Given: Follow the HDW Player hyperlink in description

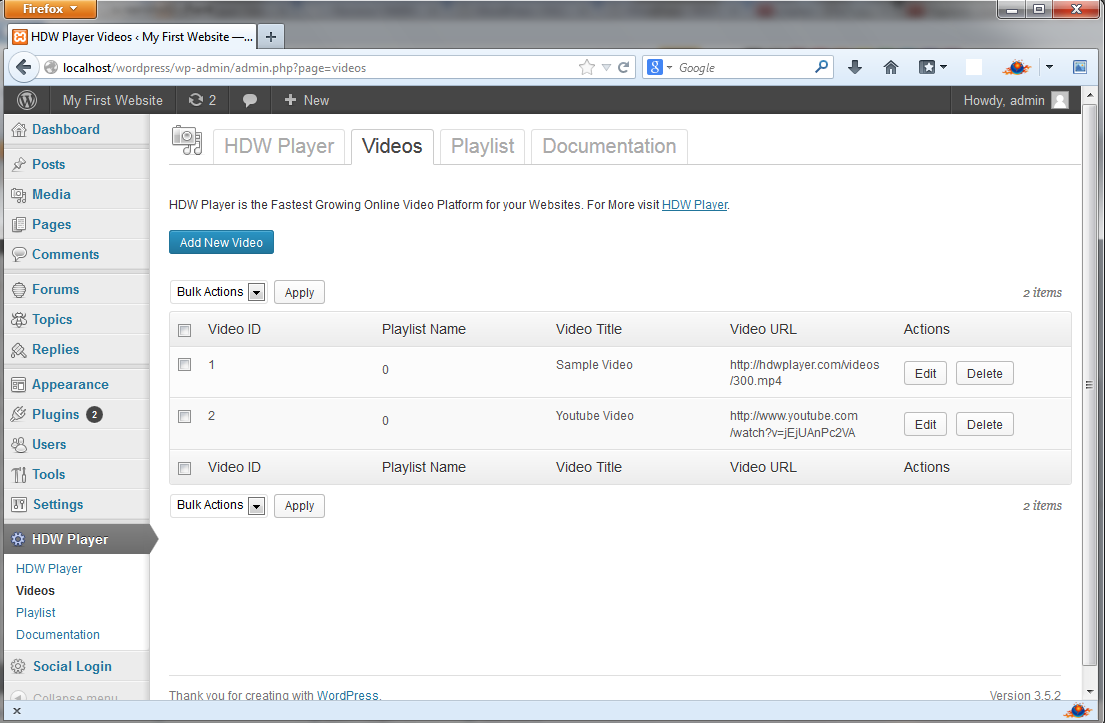Looking at the screenshot, I should coord(694,205).
